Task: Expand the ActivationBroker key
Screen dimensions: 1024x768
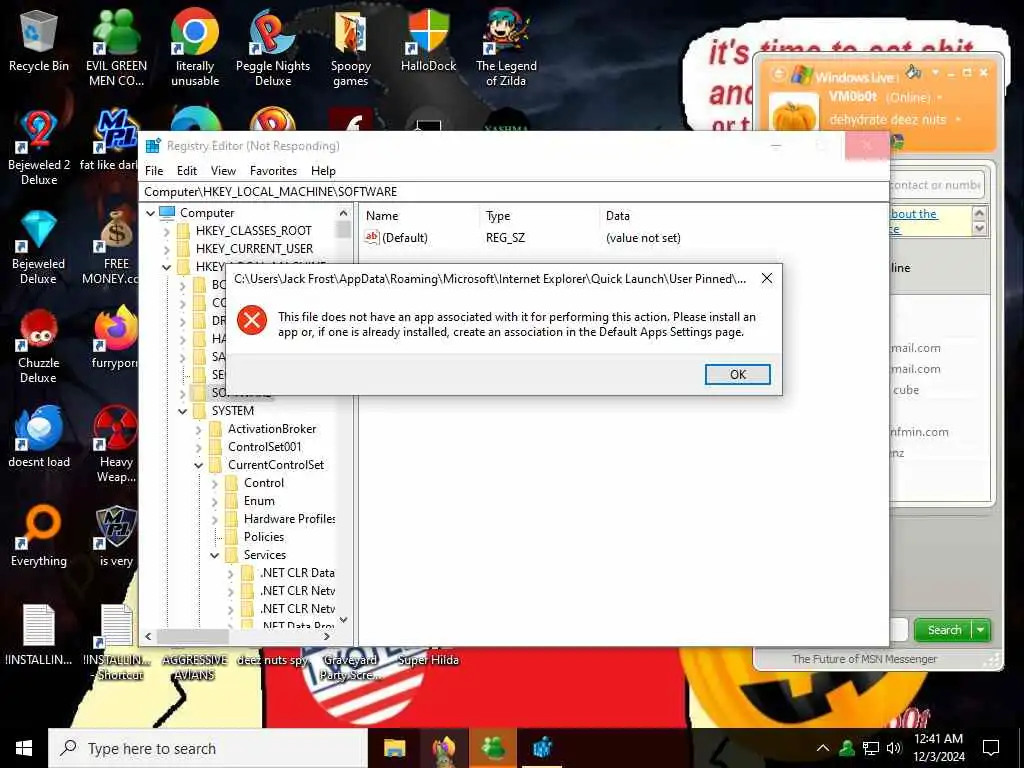Action: (199, 429)
